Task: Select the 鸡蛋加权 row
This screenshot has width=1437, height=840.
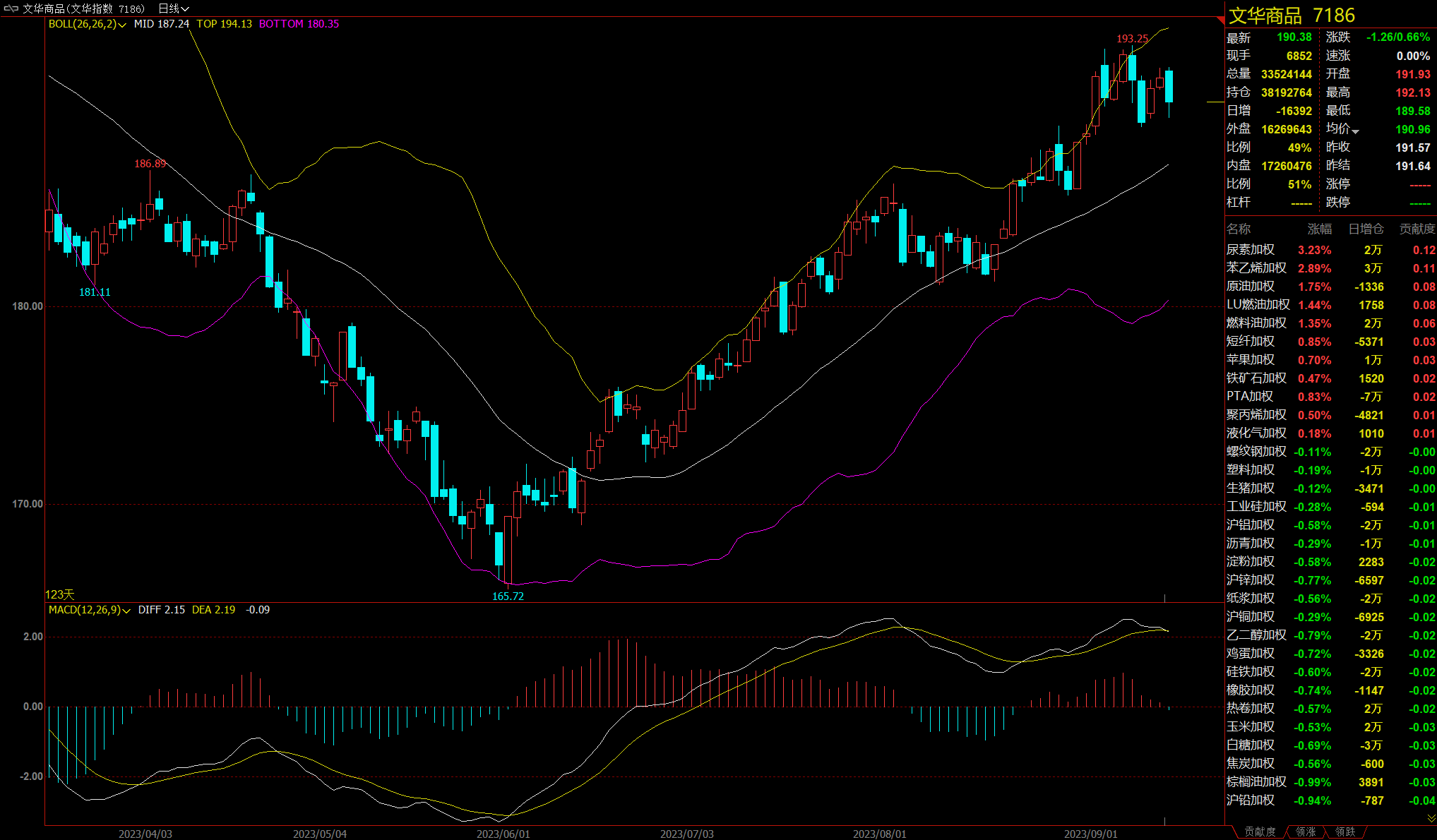Action: tap(1331, 654)
